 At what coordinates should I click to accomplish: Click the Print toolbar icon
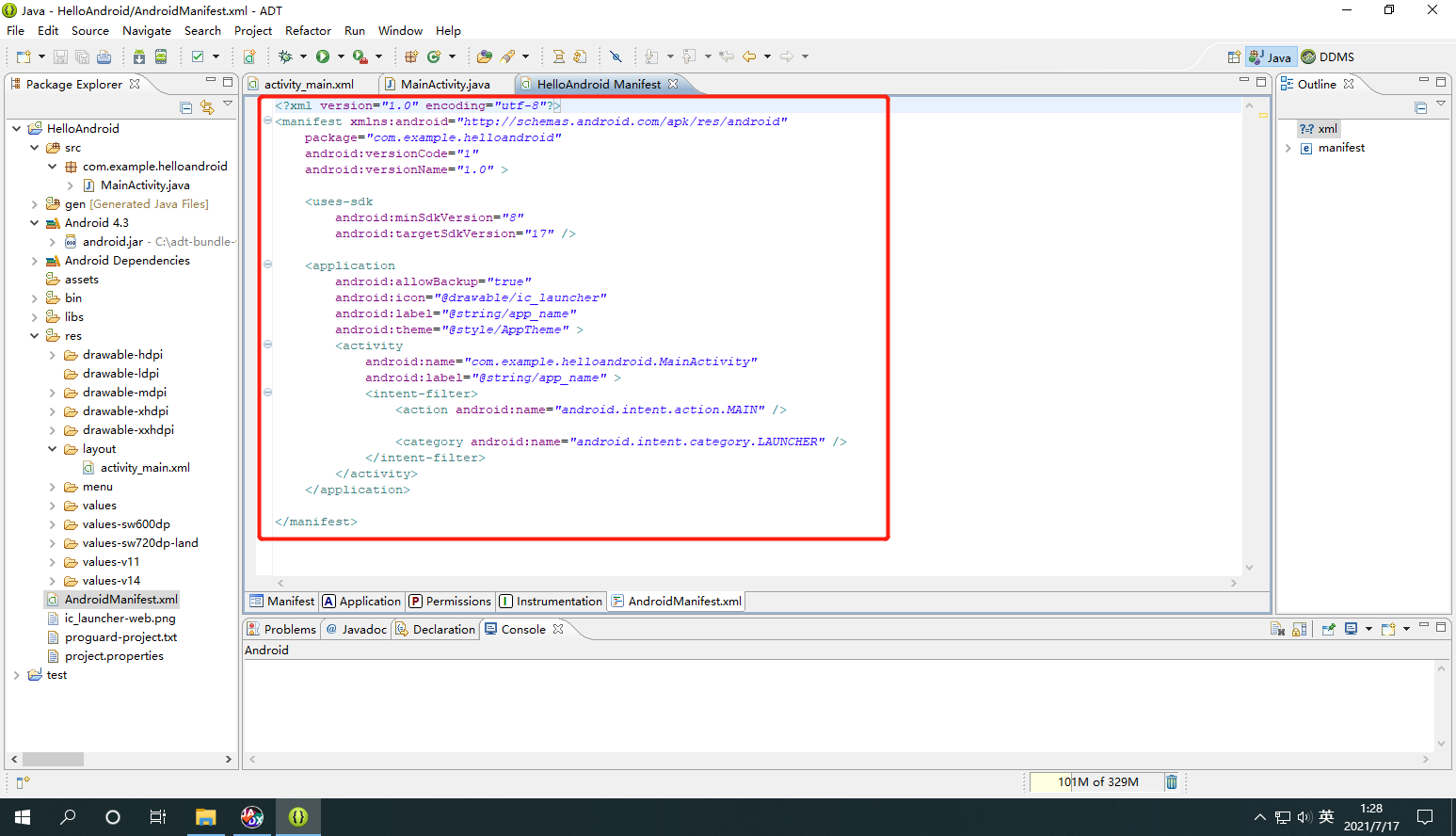click(104, 56)
